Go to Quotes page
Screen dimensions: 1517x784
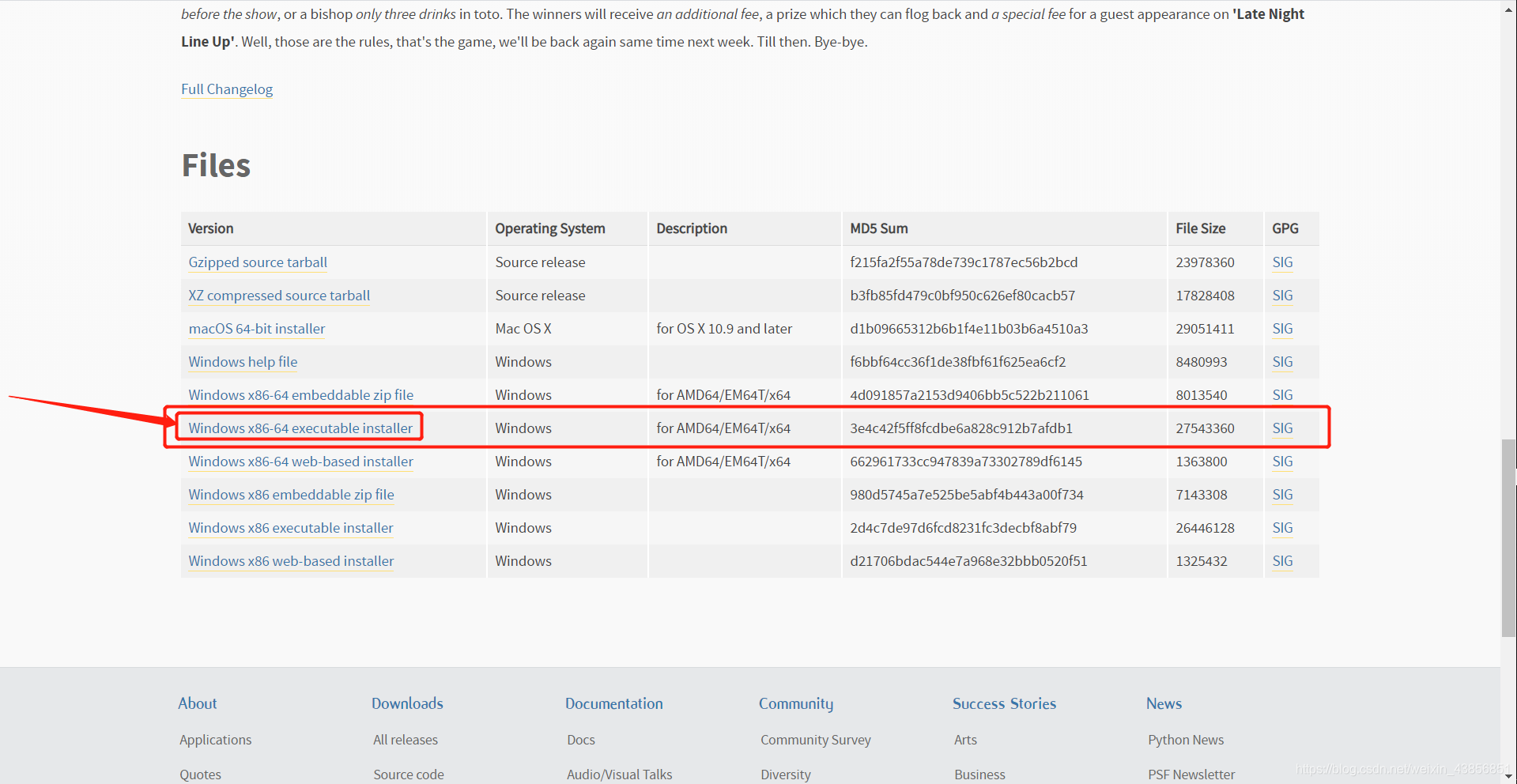(200, 775)
